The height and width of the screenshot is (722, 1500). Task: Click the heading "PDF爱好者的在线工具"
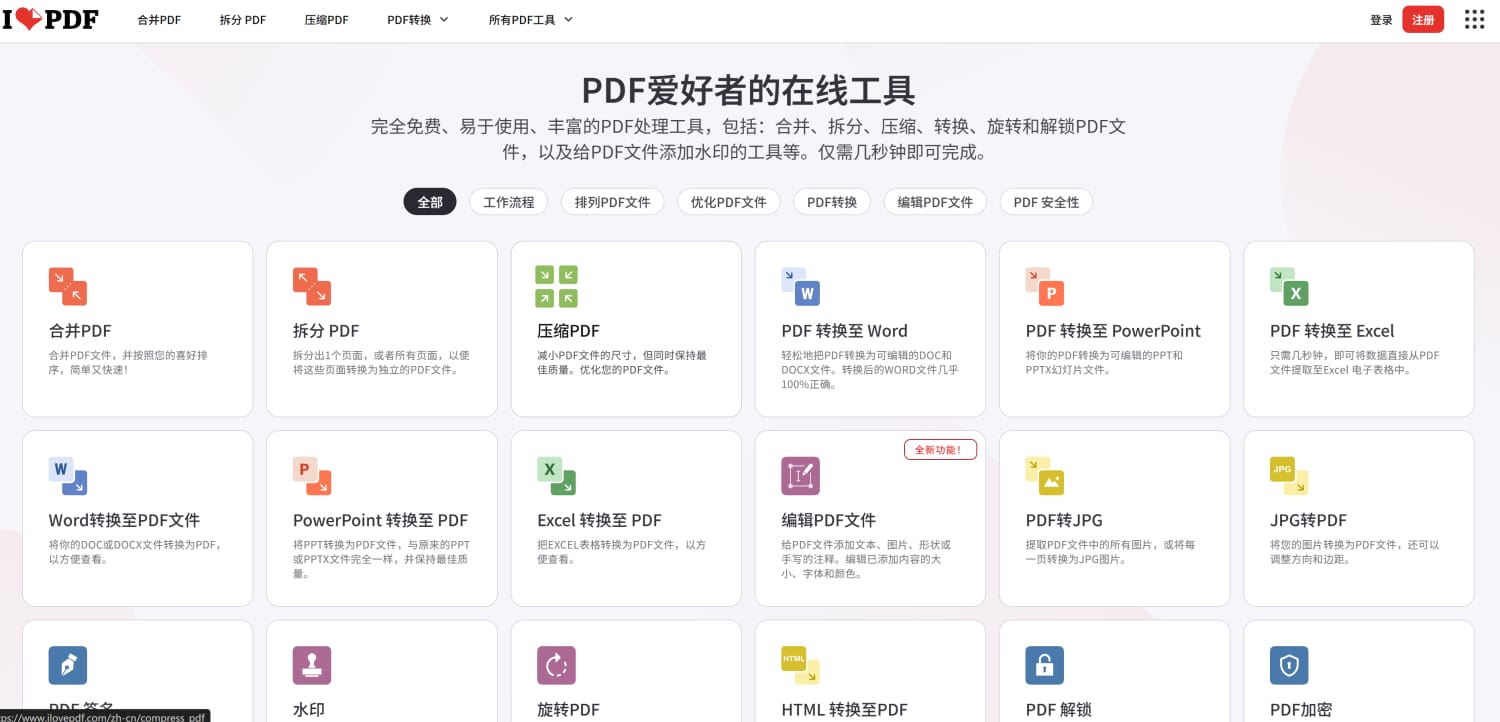(749, 90)
